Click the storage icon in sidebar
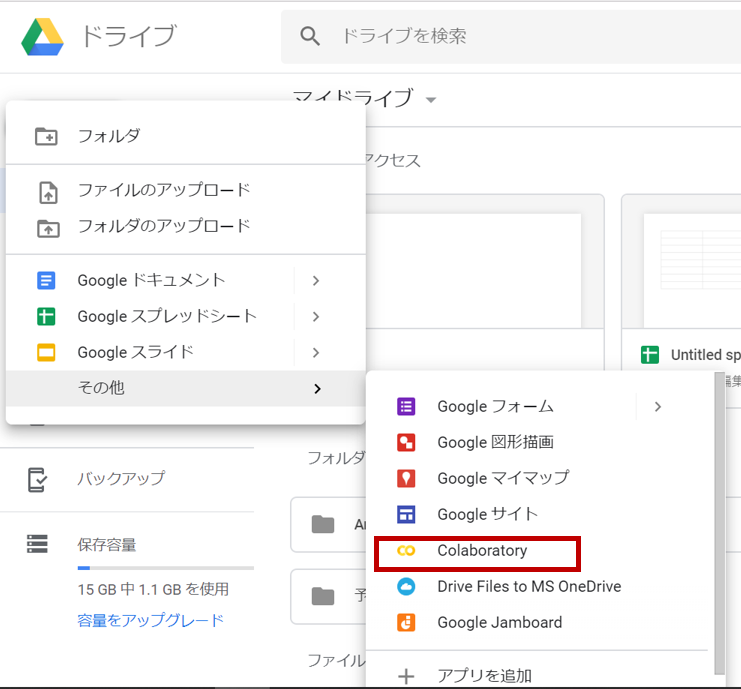 point(37,543)
